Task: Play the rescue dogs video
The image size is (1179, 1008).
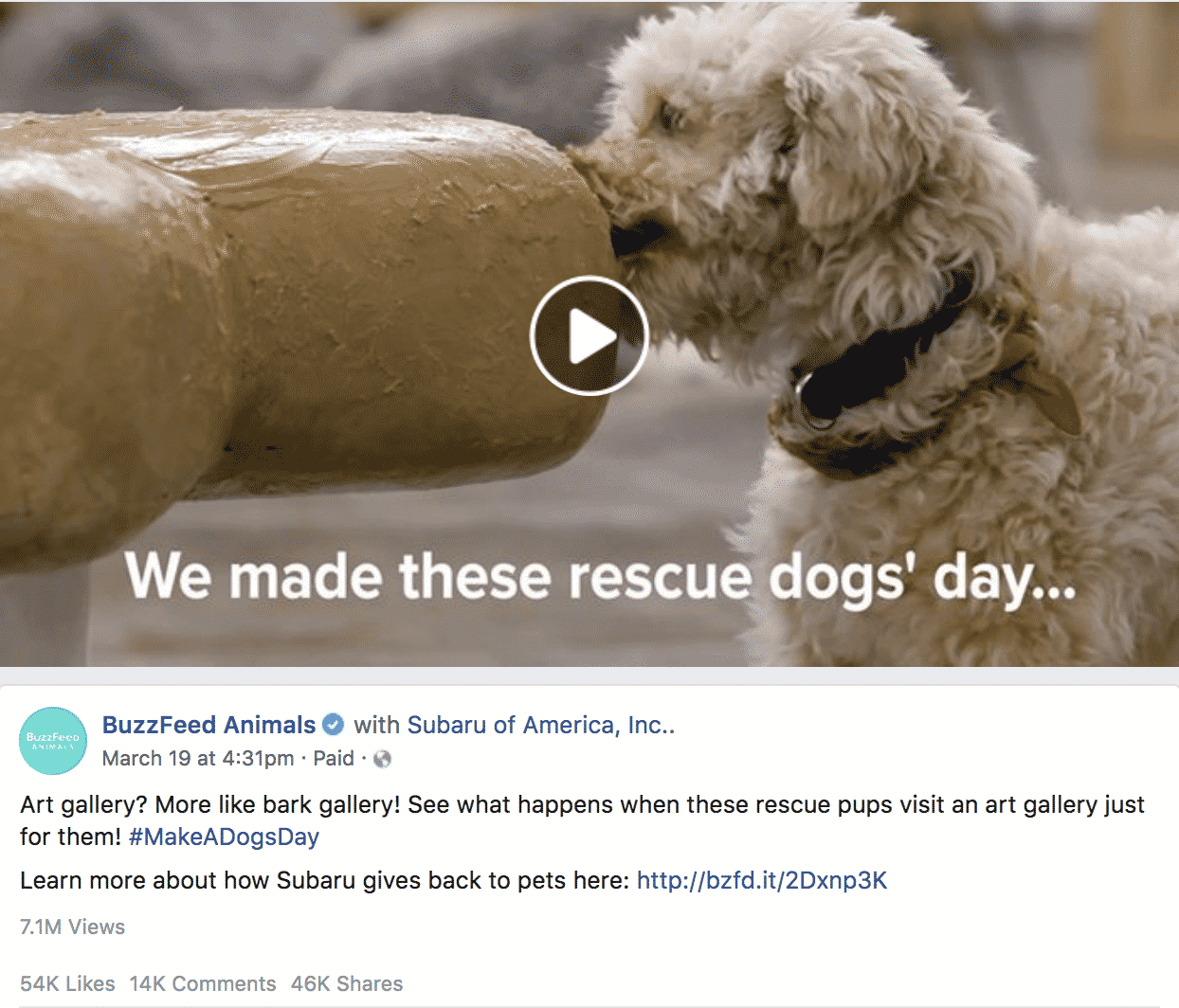Action: 589,335
